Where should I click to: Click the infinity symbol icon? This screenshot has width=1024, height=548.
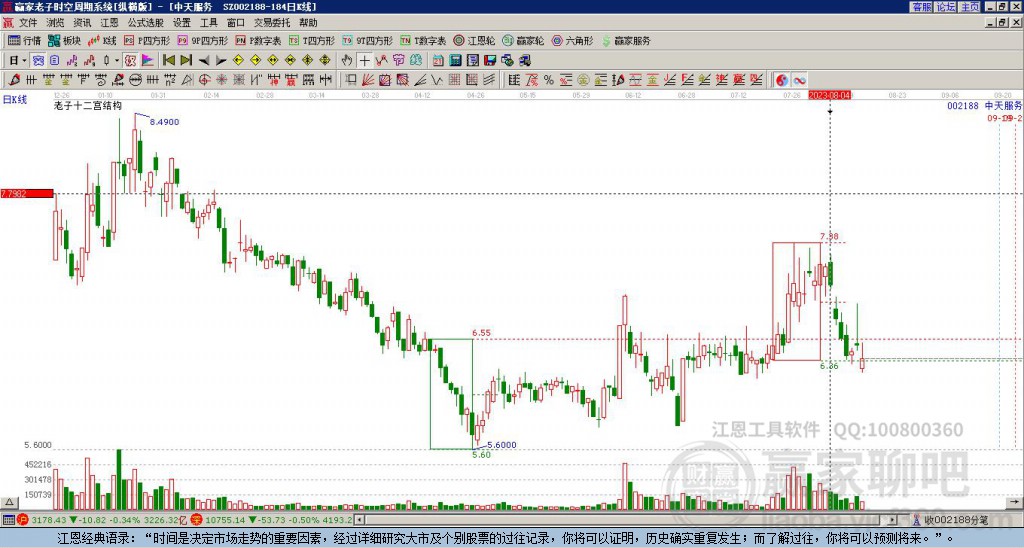799,80
